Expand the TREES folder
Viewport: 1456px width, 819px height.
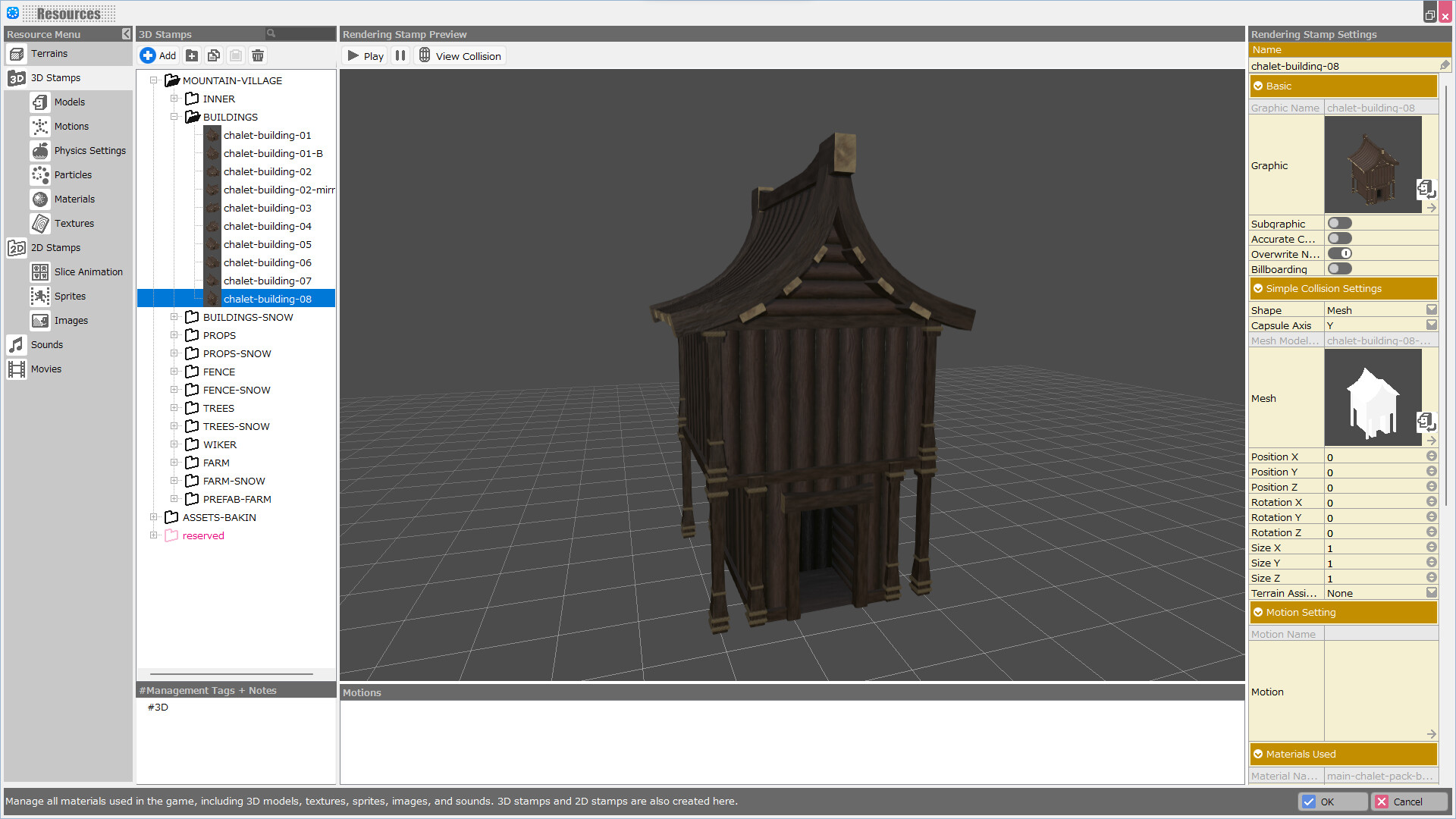click(x=175, y=407)
